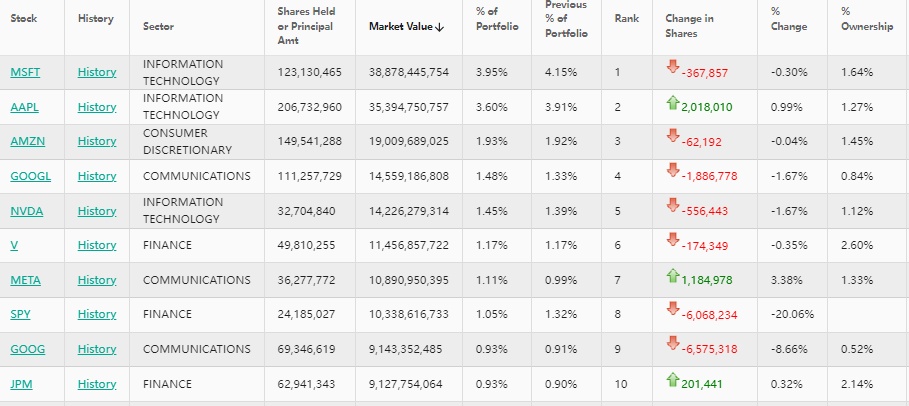View History for the AMZN row

(x=97, y=142)
